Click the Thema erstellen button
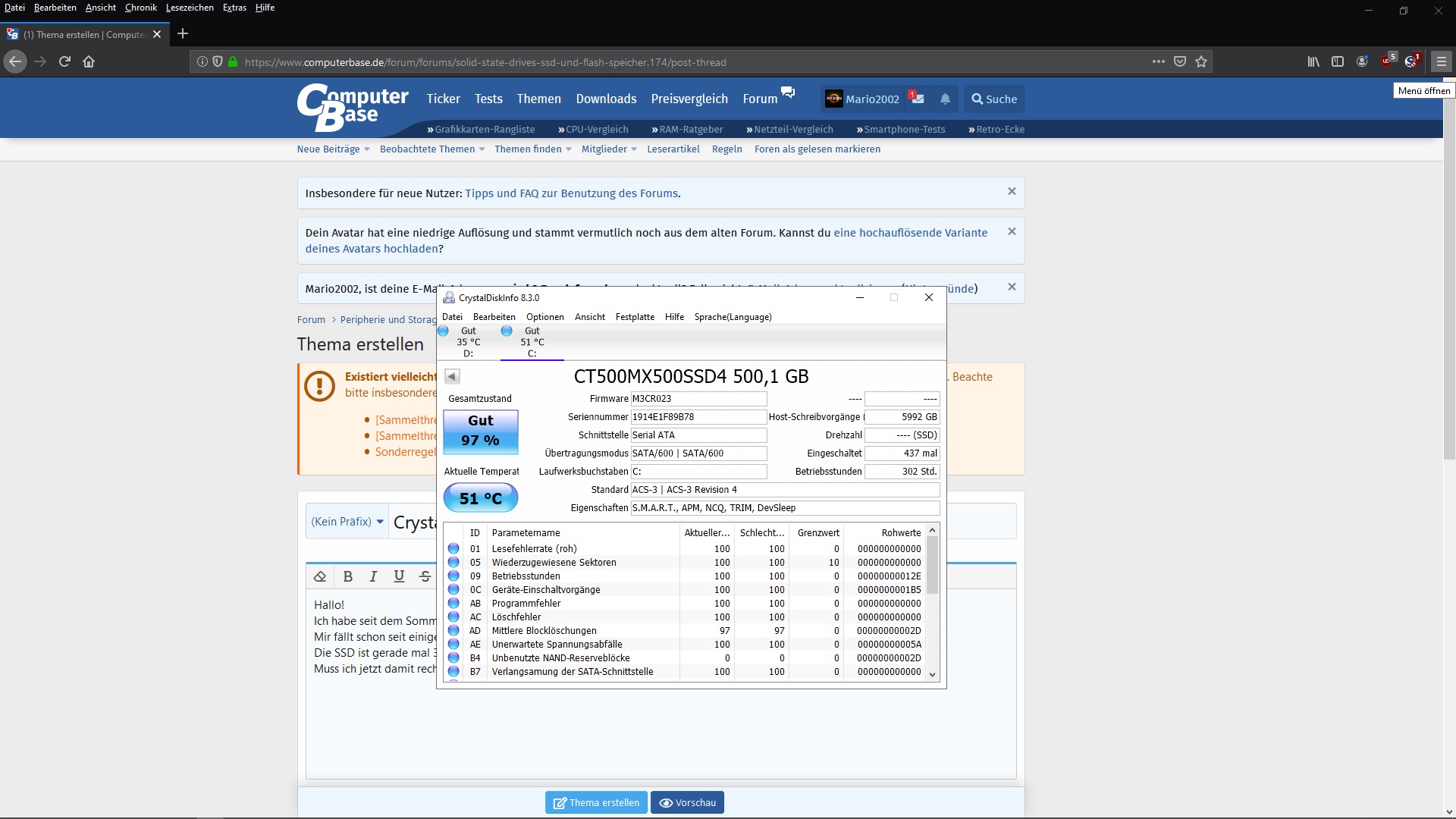1456x819 pixels. coord(596,802)
